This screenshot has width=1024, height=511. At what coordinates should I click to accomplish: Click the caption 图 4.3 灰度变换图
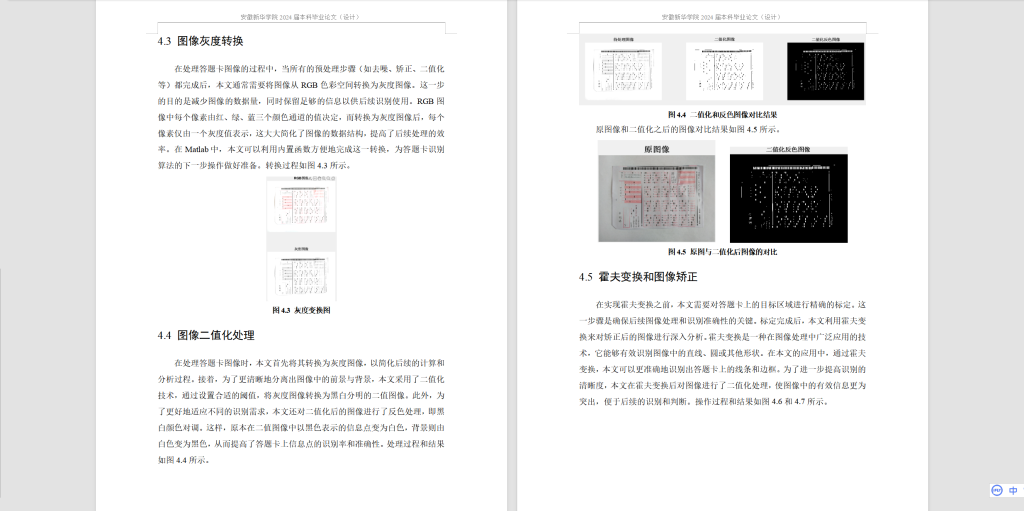(x=301, y=310)
